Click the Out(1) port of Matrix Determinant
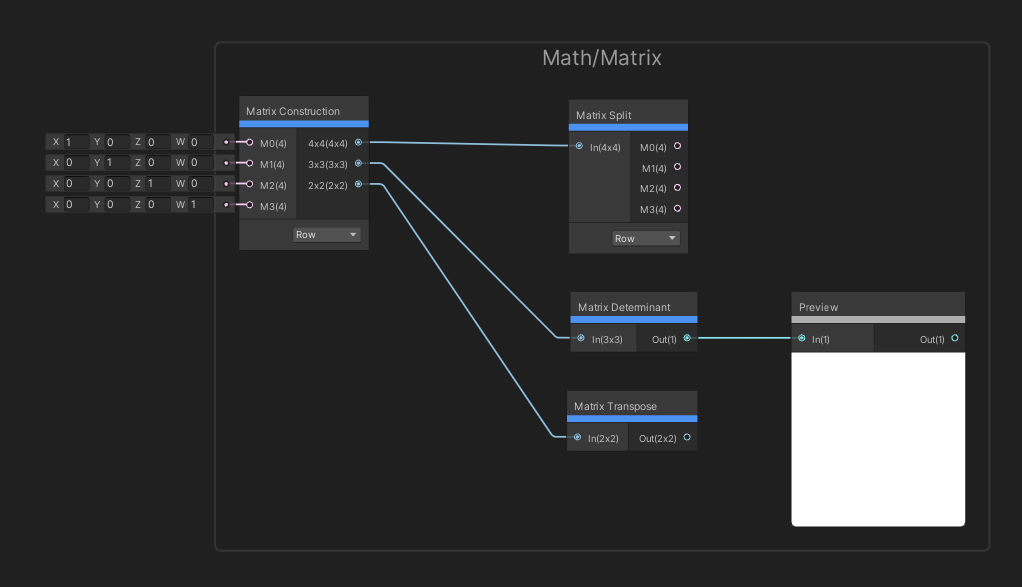Image resolution: width=1022 pixels, height=587 pixels. pyautogui.click(x=687, y=338)
